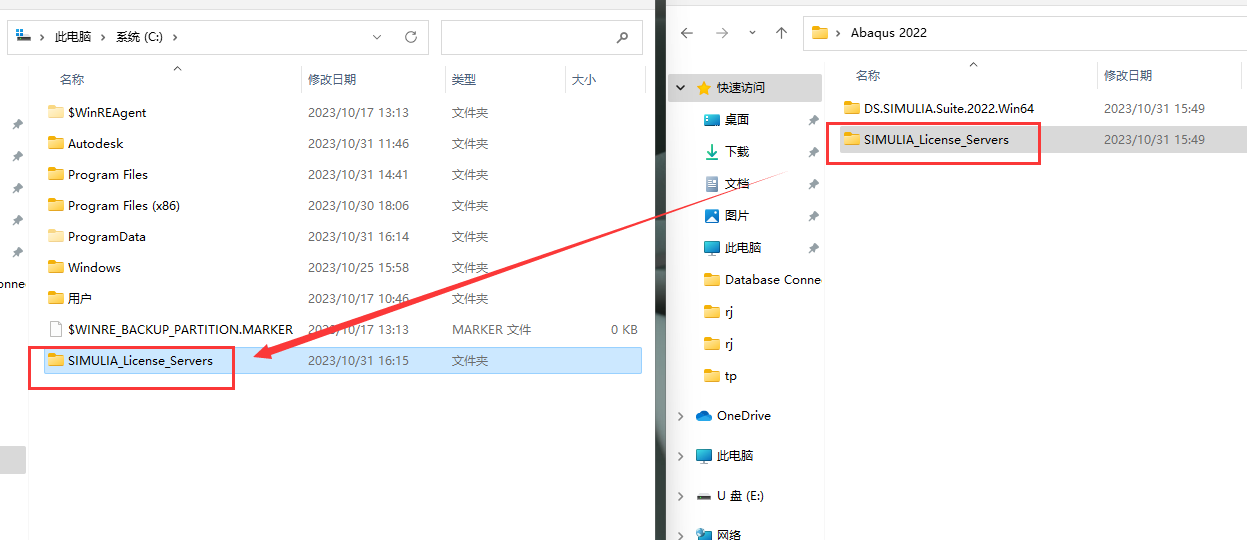This screenshot has width=1247, height=540.
Task: Select the Program Files (x86) folder icon
Action: tap(56, 205)
